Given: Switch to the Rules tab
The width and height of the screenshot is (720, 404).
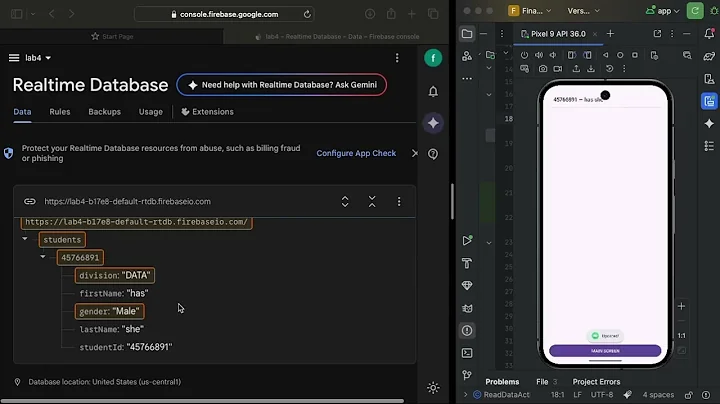Looking at the screenshot, I should click(x=60, y=112).
